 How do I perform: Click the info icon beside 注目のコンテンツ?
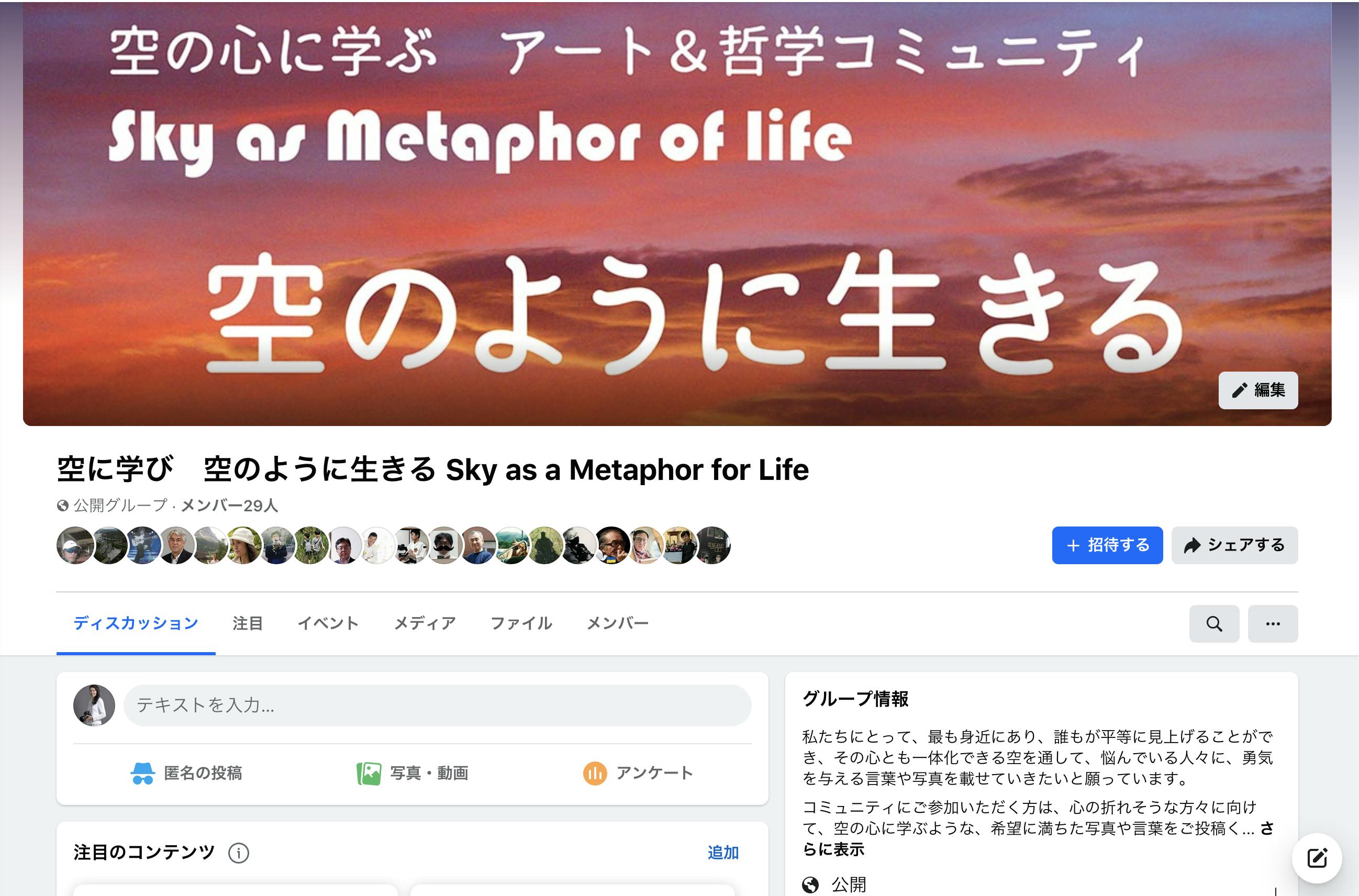click(238, 853)
